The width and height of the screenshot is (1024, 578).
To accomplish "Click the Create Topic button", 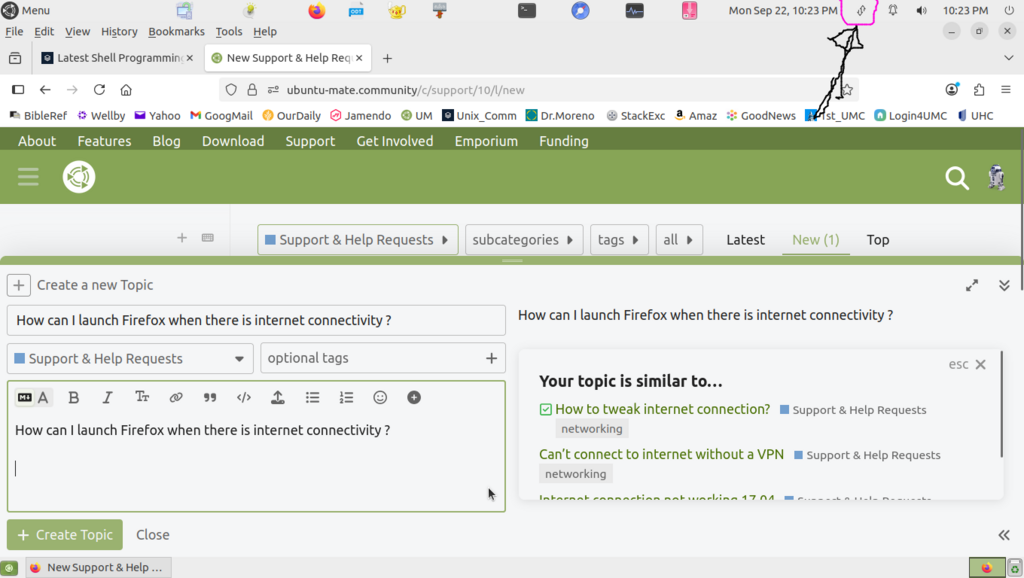I will (x=65, y=535).
